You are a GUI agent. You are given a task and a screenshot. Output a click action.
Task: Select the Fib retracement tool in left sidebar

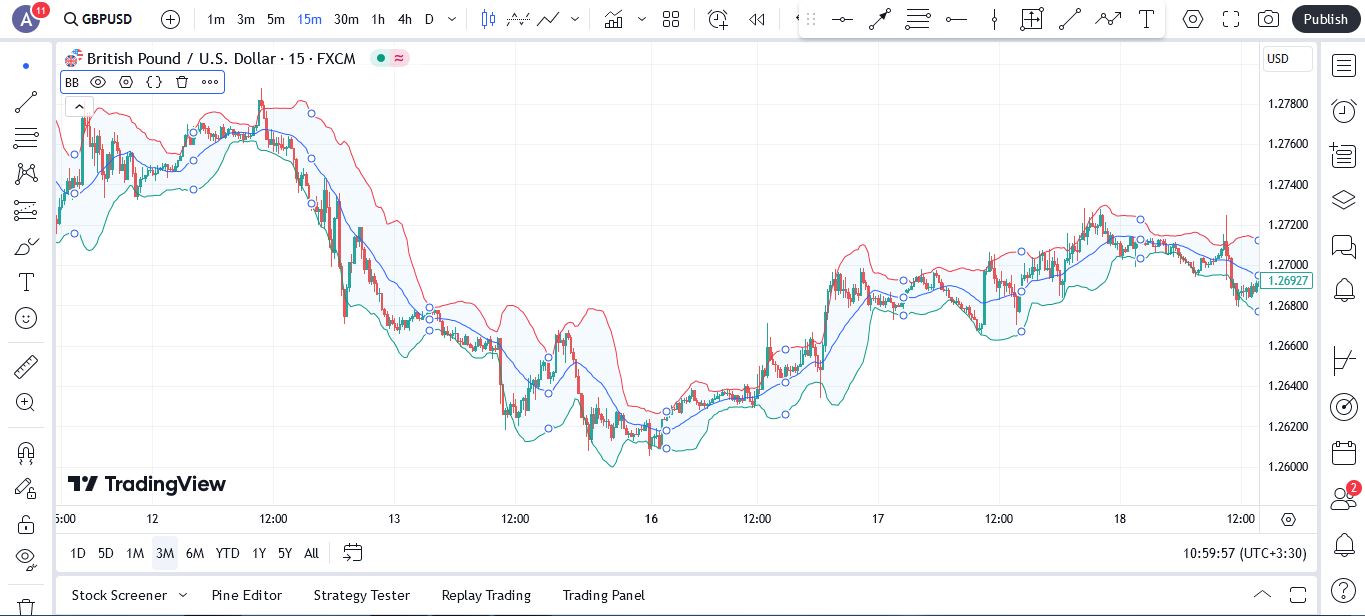pos(26,137)
